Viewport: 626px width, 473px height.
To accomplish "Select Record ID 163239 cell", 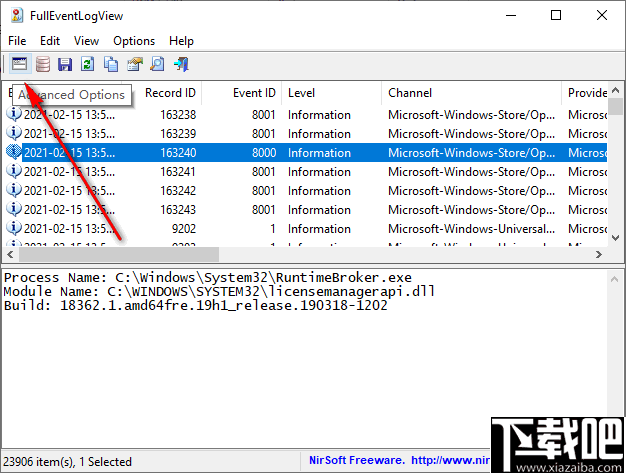I will pyautogui.click(x=178, y=134).
